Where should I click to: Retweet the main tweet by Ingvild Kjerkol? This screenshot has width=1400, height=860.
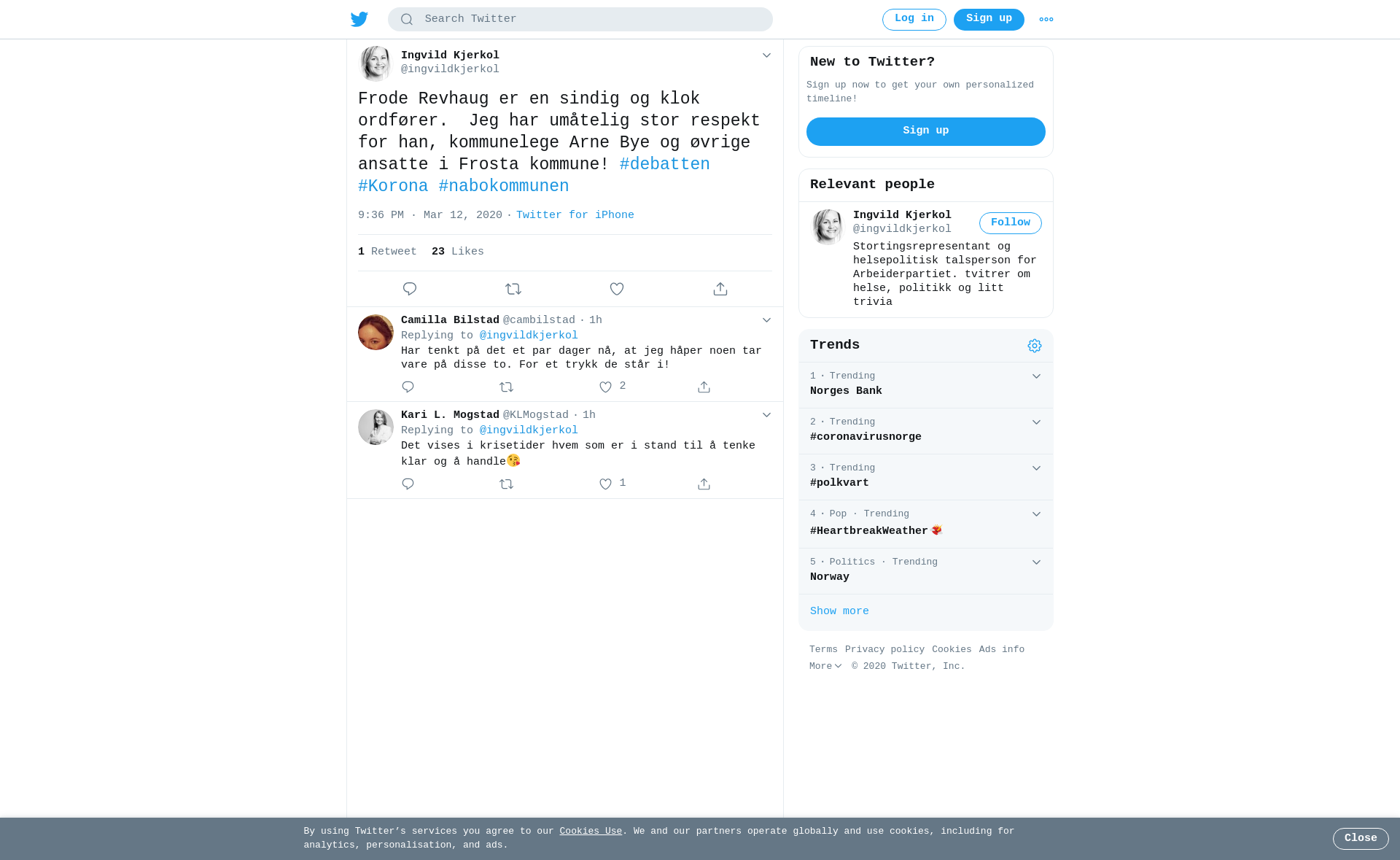tap(513, 289)
